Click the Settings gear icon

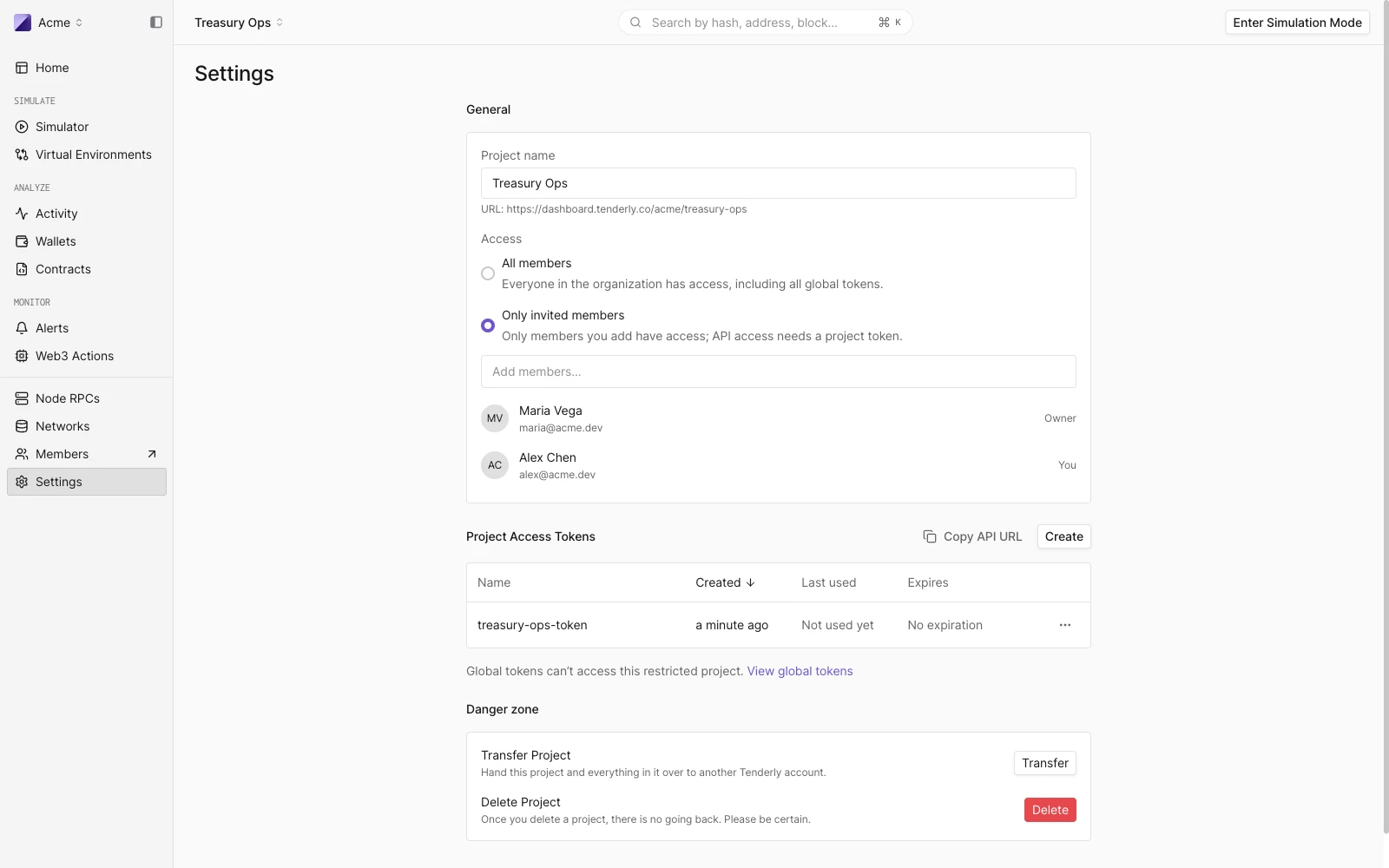(22, 482)
